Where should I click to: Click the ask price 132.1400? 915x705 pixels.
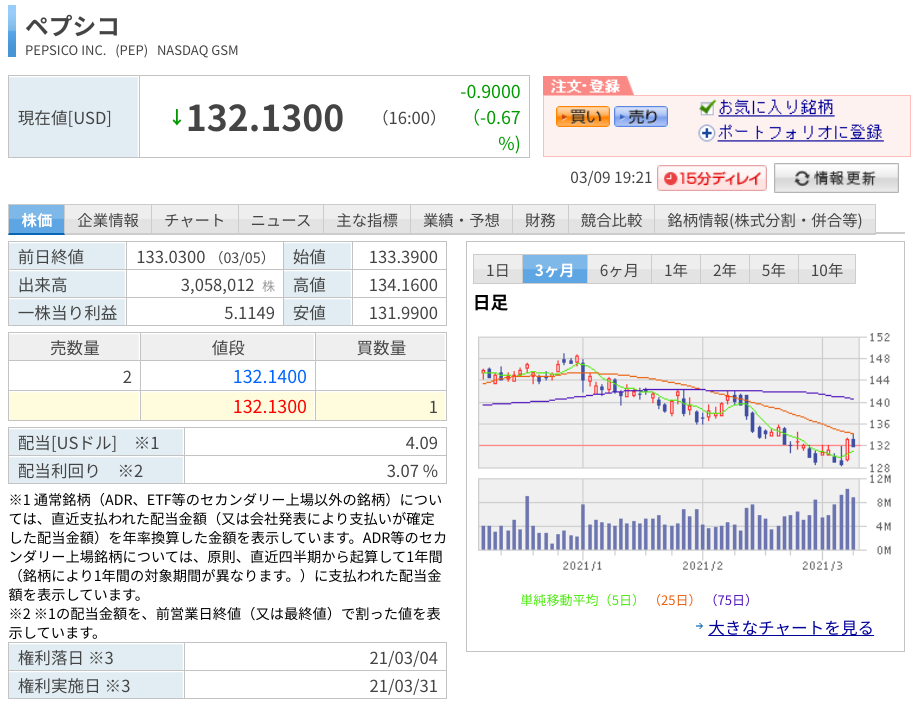point(270,376)
